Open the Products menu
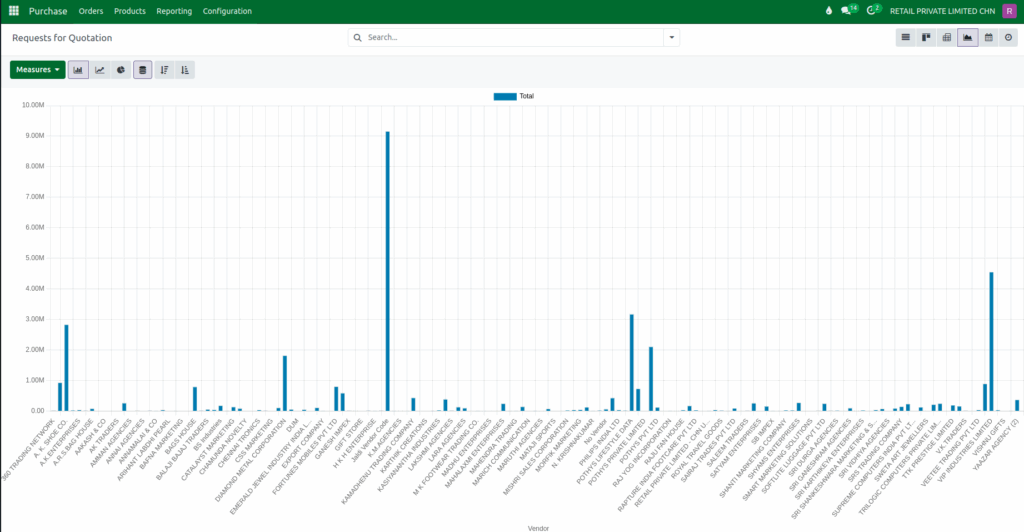Image resolution: width=1024 pixels, height=532 pixels. point(130,11)
